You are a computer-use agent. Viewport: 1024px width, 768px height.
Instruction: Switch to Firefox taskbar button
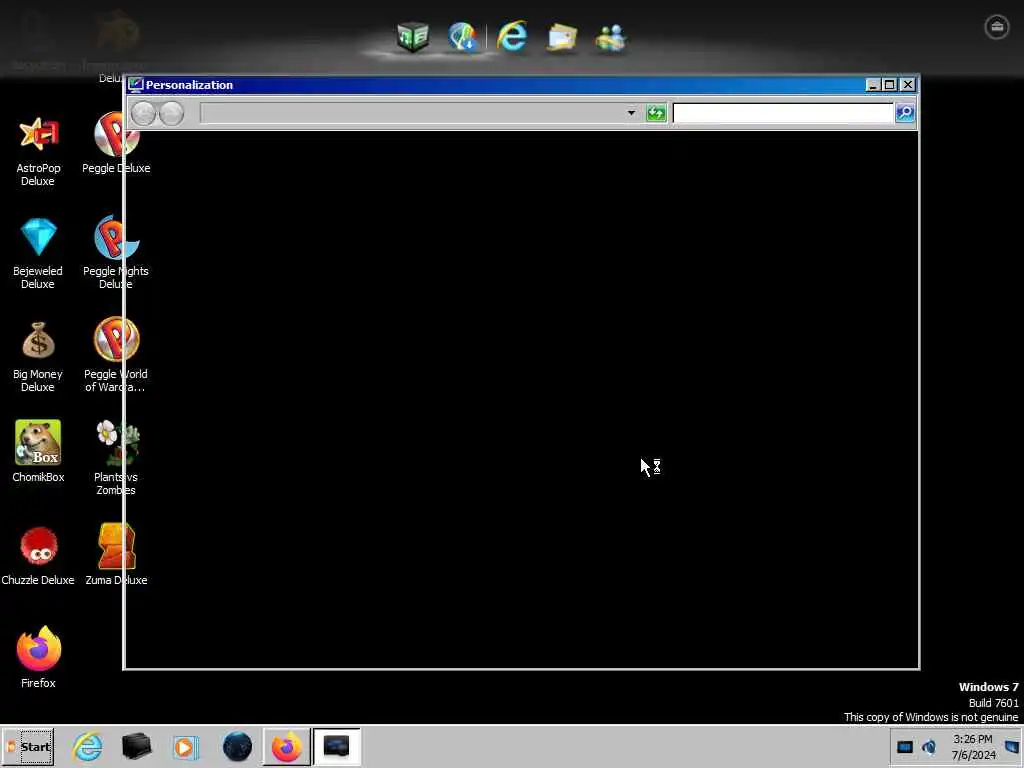pyautogui.click(x=287, y=746)
